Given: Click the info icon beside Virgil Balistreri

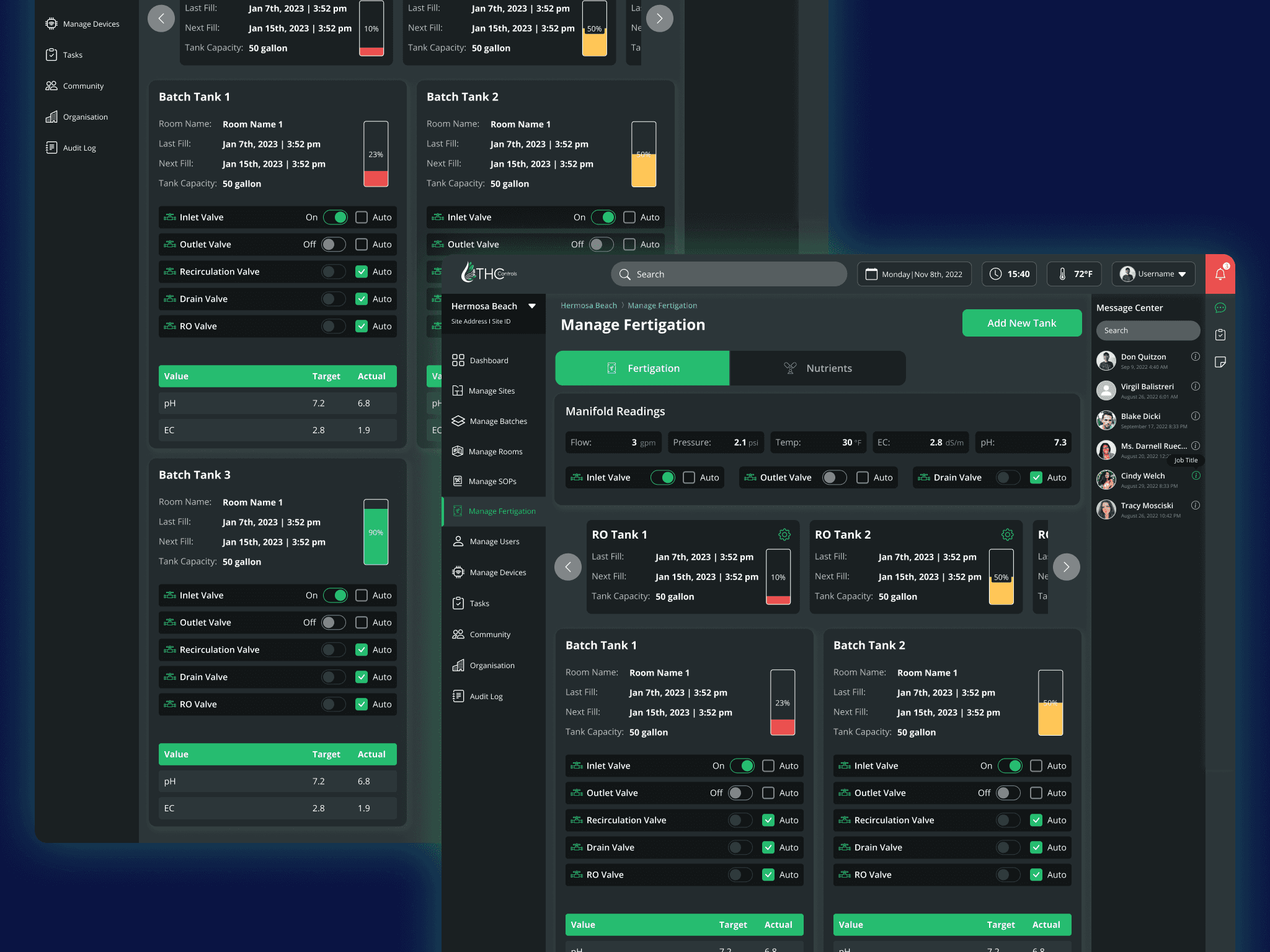Looking at the screenshot, I should 1196,386.
